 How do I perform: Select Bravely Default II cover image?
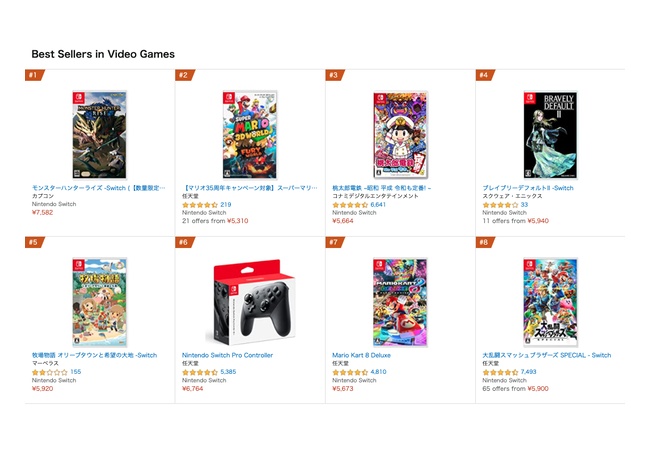pyautogui.click(x=550, y=135)
